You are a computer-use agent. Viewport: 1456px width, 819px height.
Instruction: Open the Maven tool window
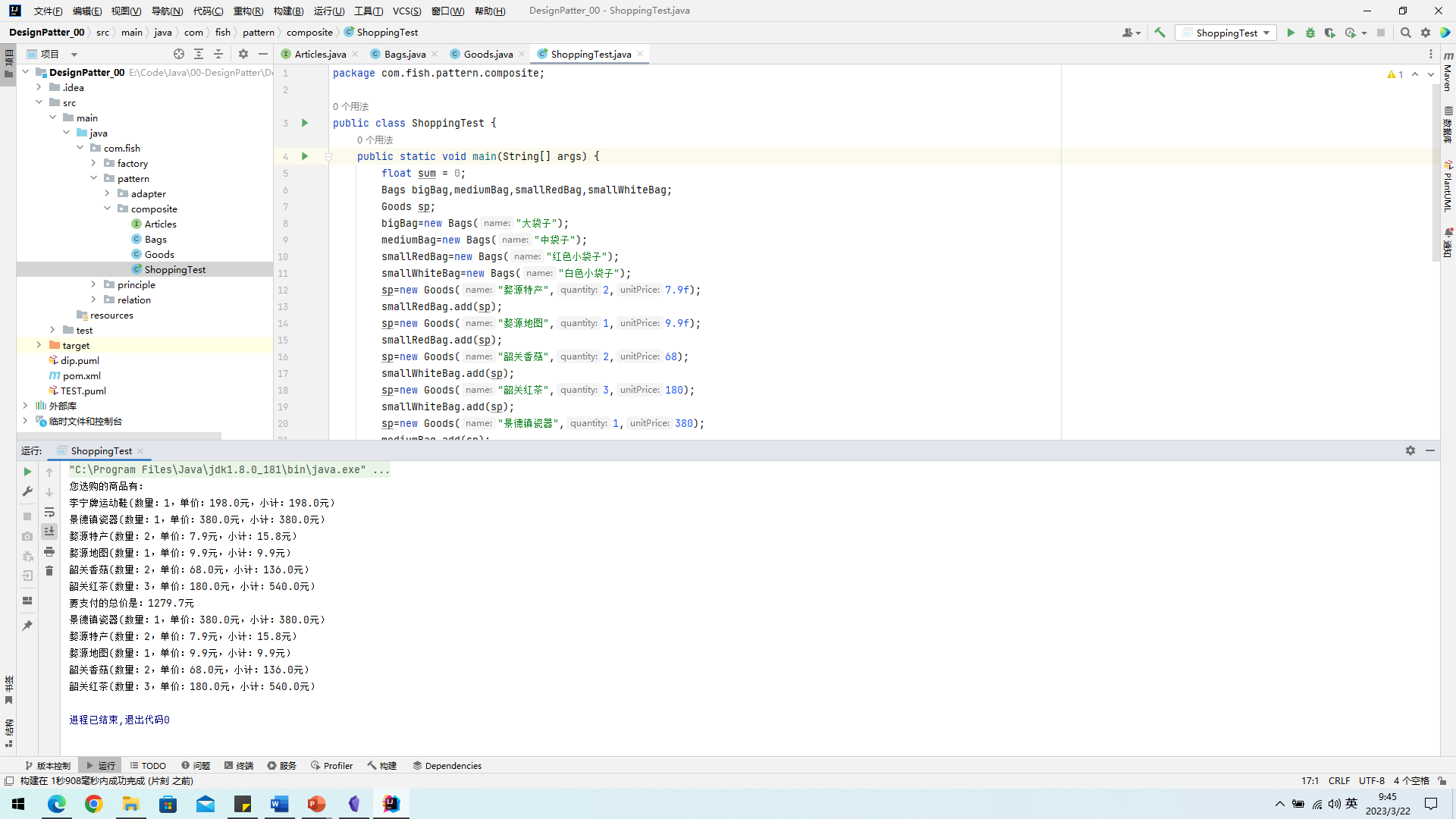(x=1448, y=71)
